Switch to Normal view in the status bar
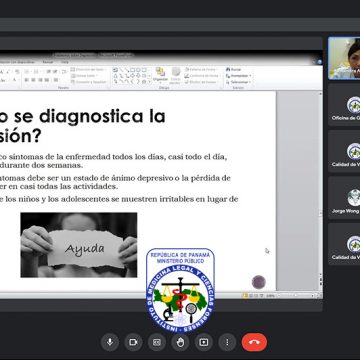Screen dimensions: 360x360 pyautogui.click(x=246, y=295)
